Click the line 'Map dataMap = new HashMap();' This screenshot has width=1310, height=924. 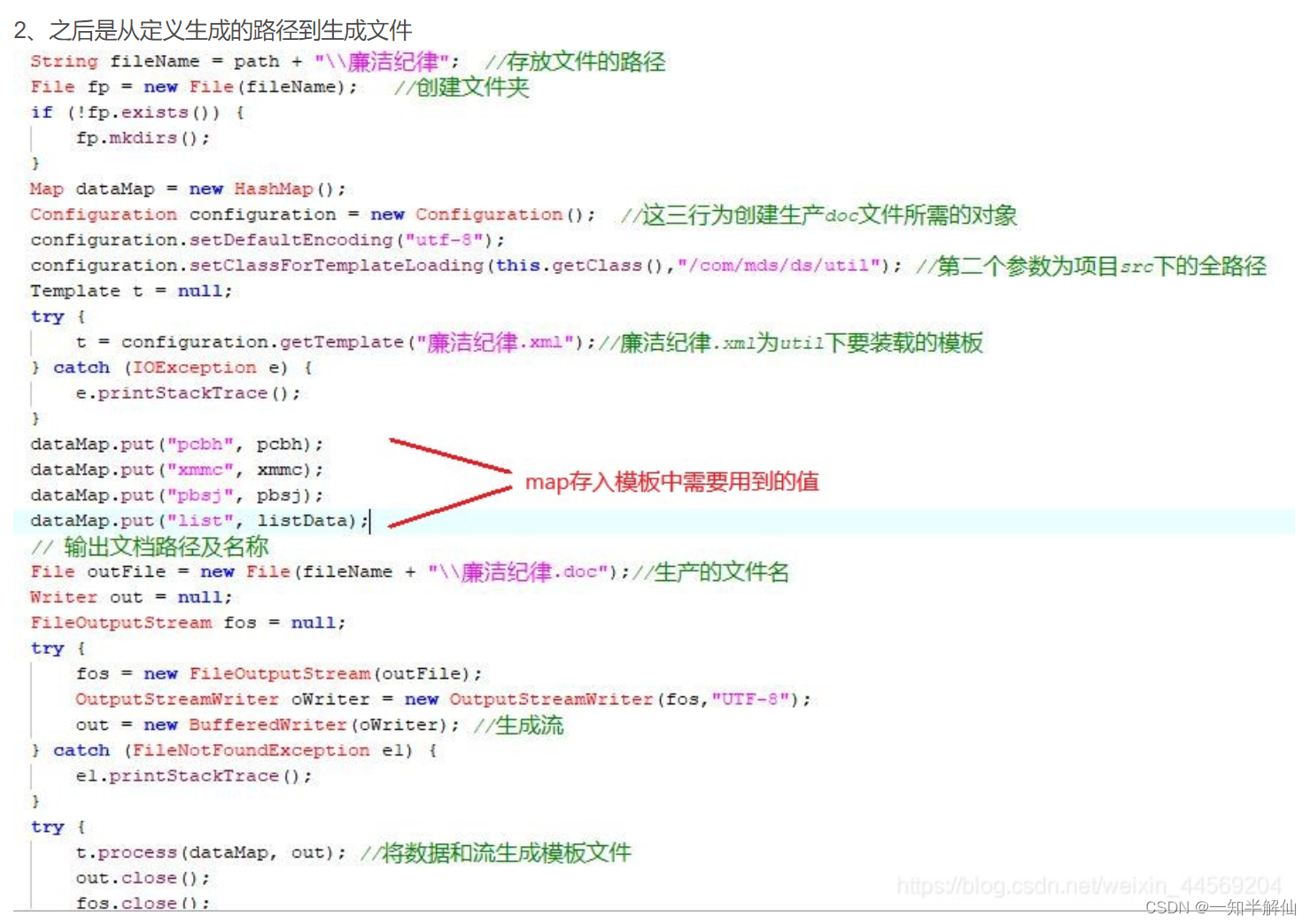[x=188, y=189]
